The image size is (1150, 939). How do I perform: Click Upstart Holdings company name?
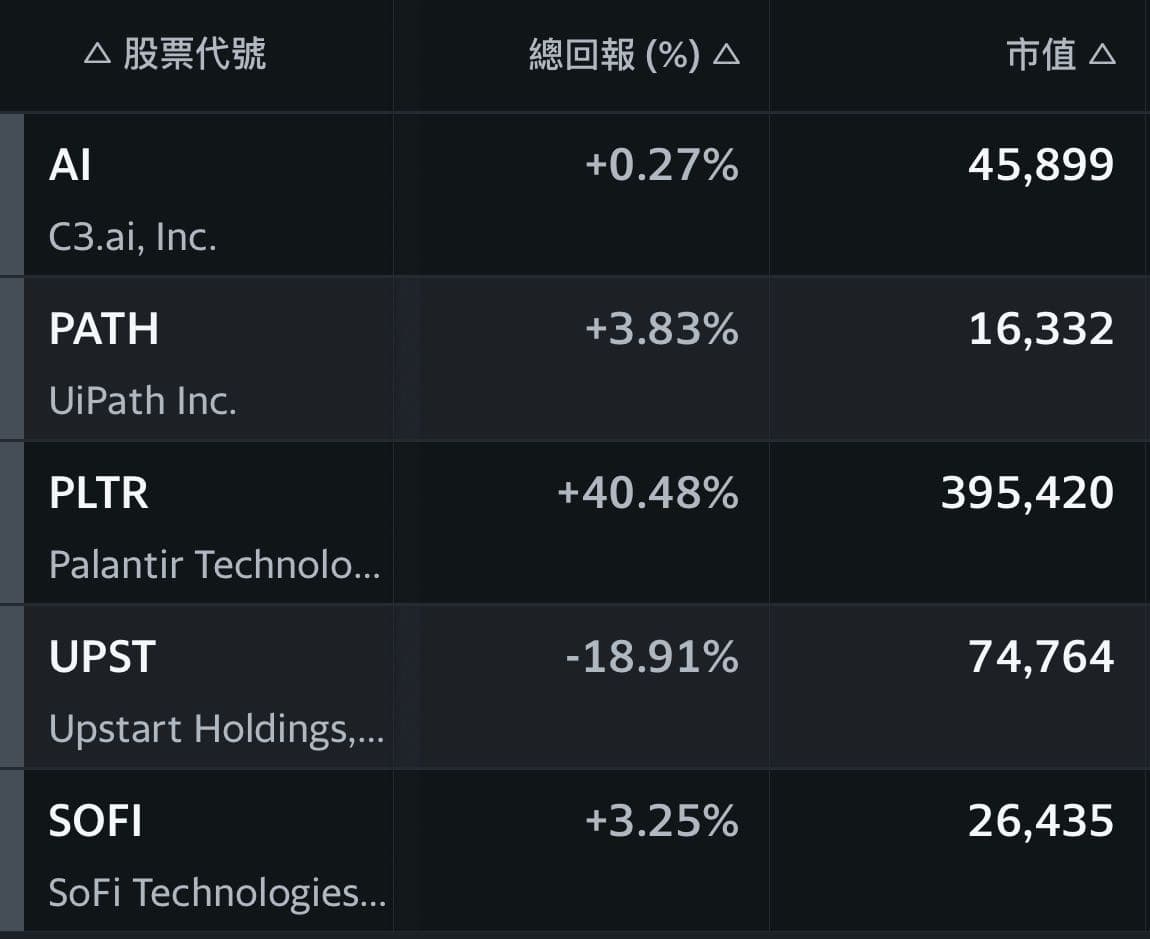click(216, 729)
